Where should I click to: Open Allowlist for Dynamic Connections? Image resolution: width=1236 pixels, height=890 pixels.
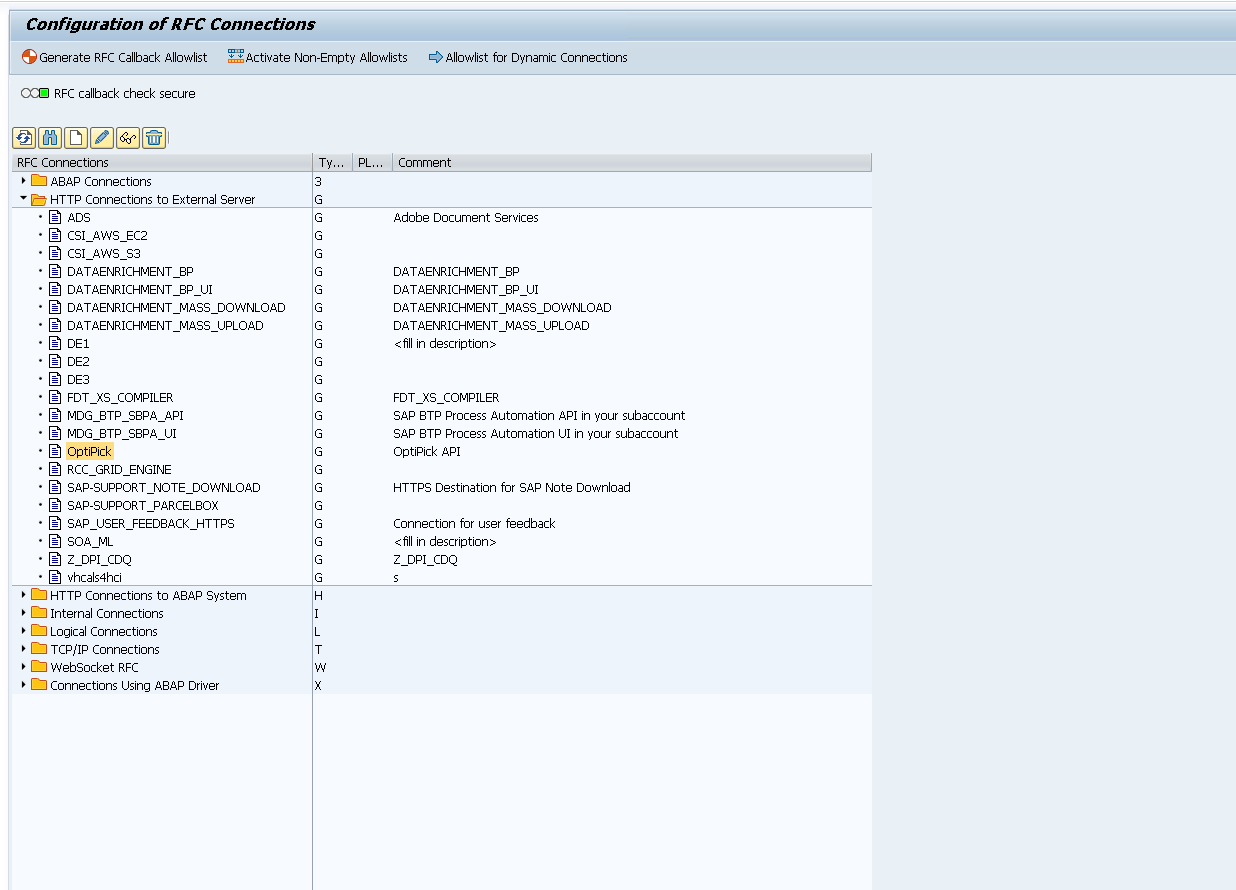[528, 58]
